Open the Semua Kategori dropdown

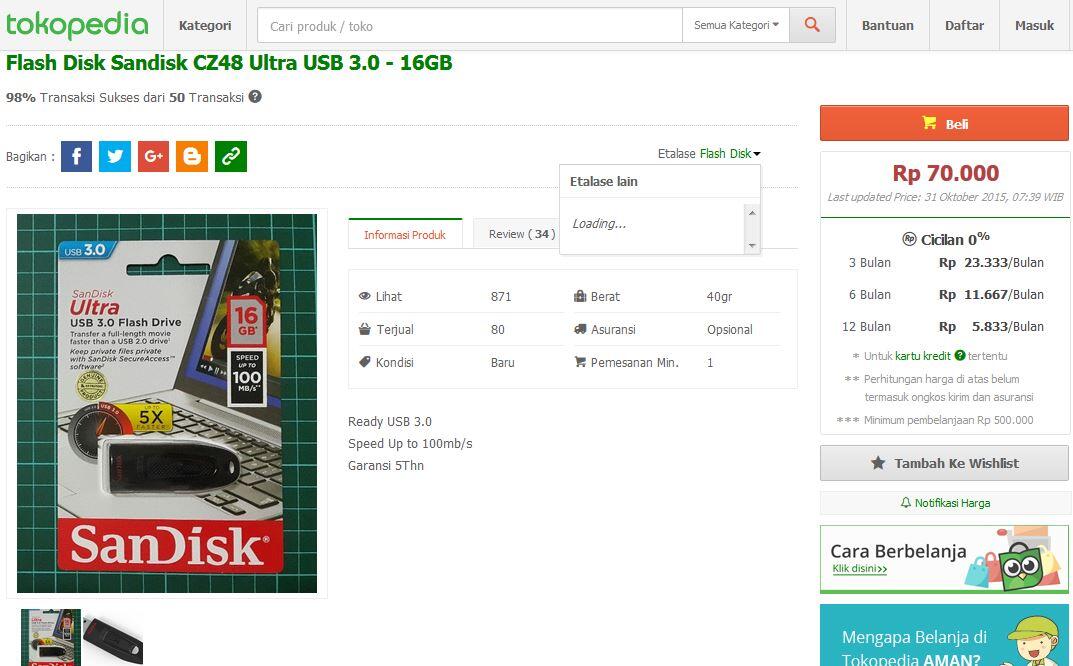pyautogui.click(x=736, y=25)
